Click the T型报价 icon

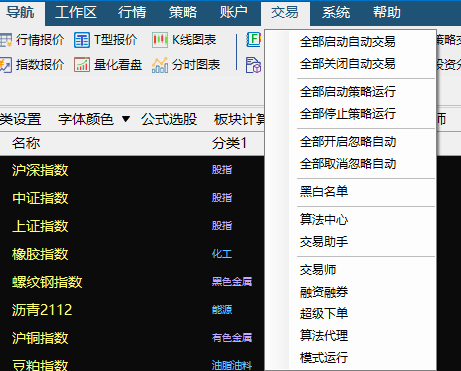click(x=82, y=40)
